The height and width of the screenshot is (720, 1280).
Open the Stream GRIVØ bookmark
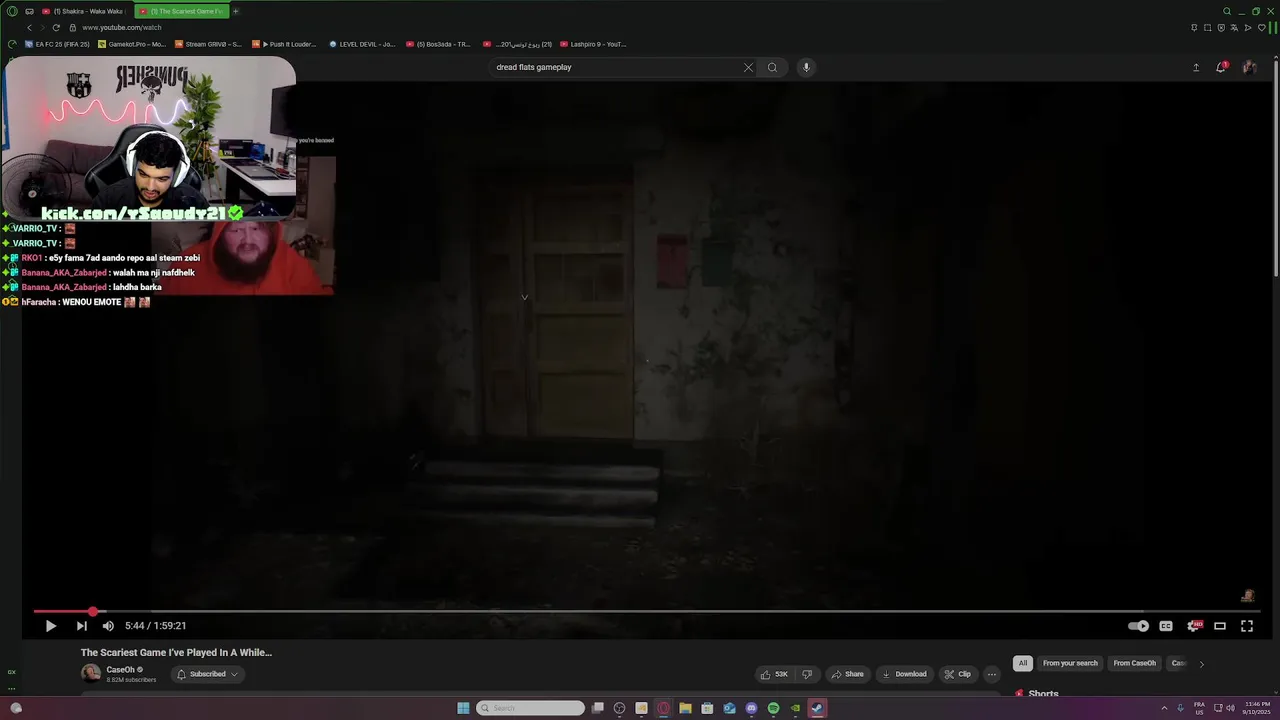click(x=208, y=44)
